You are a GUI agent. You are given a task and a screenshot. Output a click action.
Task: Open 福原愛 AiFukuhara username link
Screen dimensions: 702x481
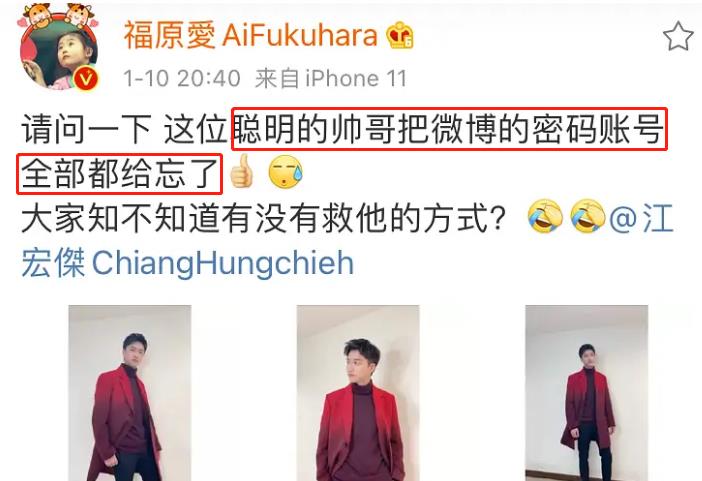(x=251, y=35)
